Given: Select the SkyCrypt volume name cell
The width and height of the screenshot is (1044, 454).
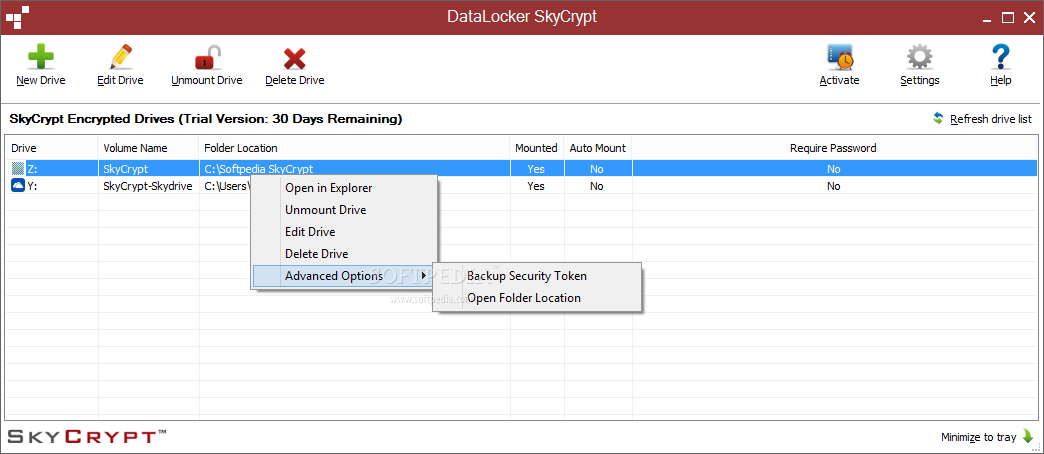Looking at the screenshot, I should (x=125, y=169).
